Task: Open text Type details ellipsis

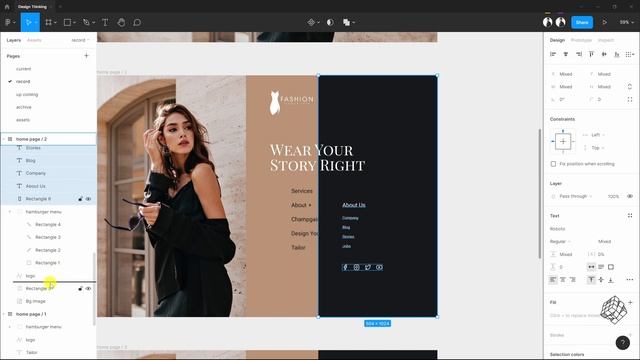Action: [630, 280]
